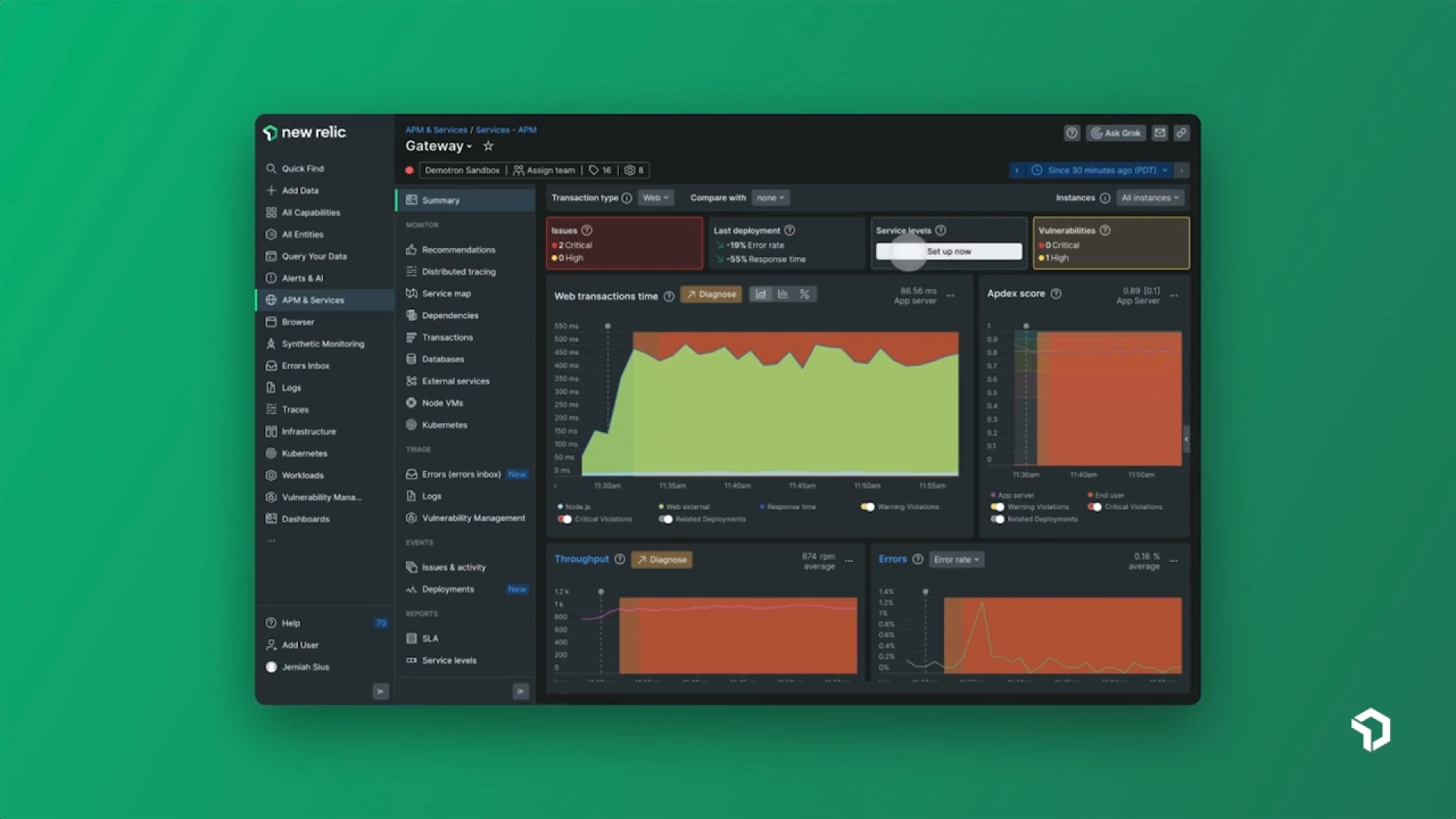Toggle Critical Violations in Web transactions legend

pyautogui.click(x=565, y=519)
